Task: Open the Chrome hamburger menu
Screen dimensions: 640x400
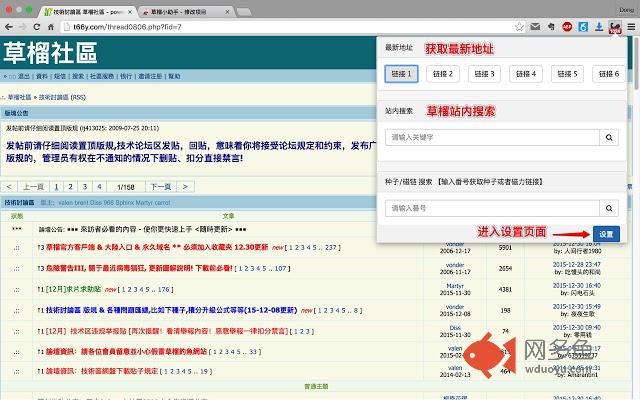Action: [x=631, y=27]
